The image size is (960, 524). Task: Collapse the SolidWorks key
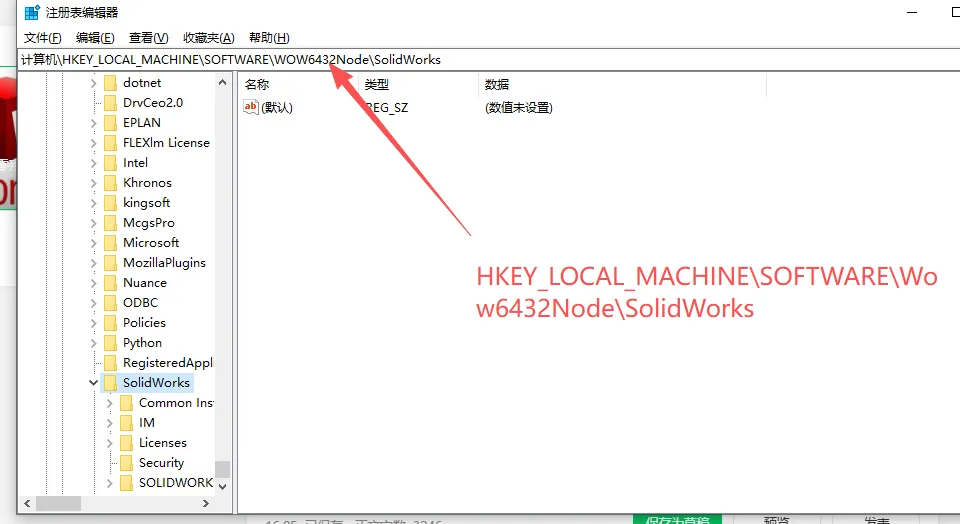pos(93,383)
